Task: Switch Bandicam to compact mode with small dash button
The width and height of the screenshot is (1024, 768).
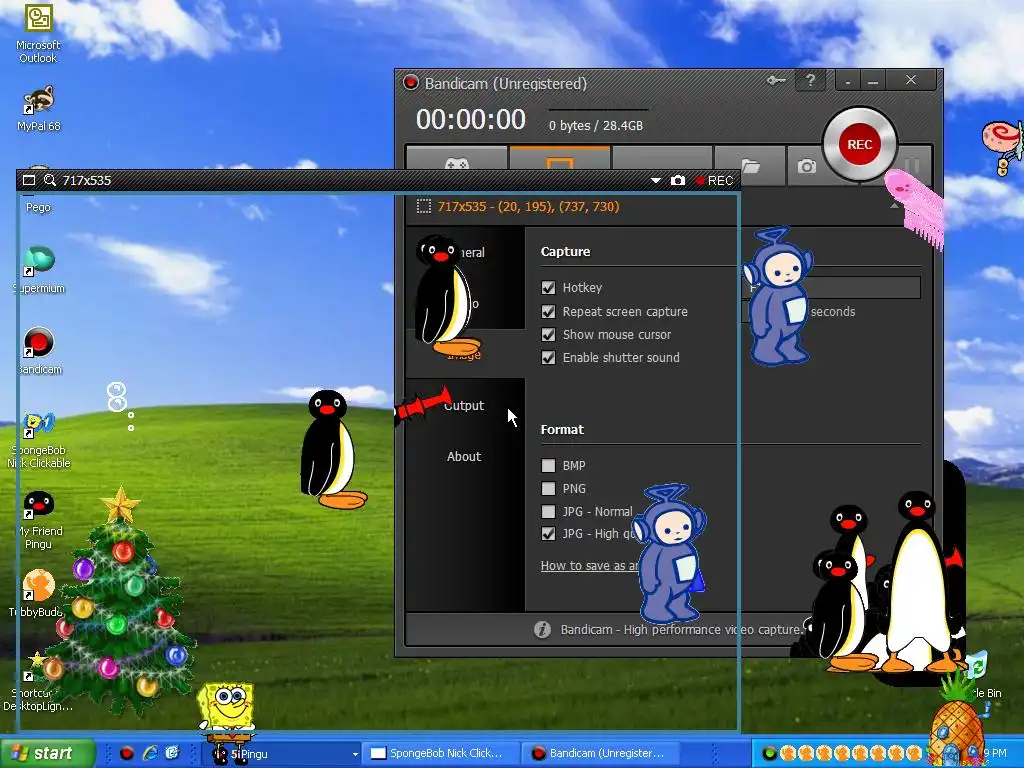Action: coord(848,81)
